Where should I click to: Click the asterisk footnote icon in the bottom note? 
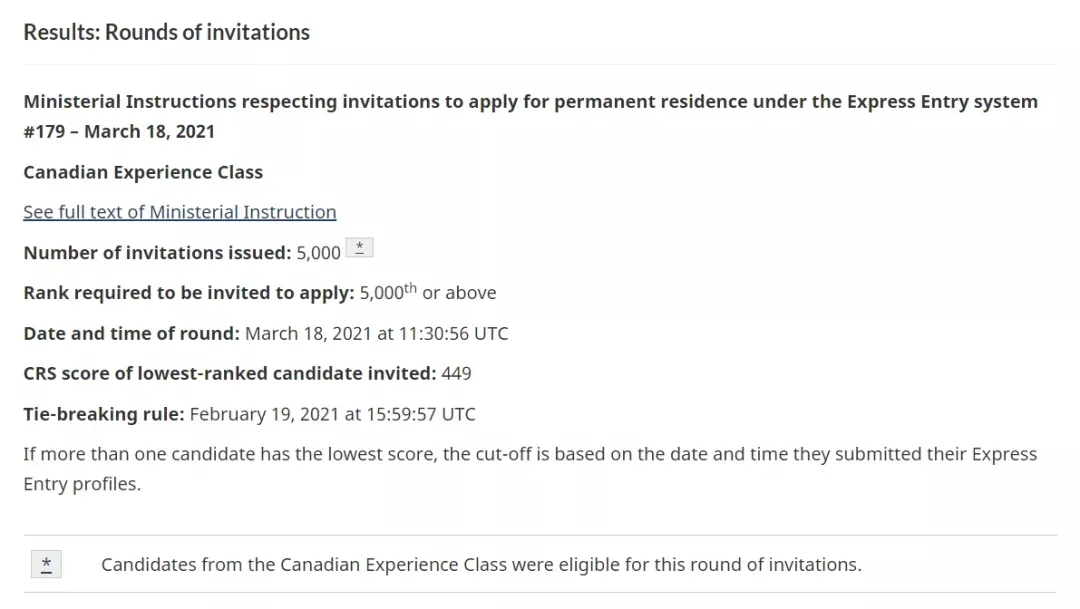46,564
